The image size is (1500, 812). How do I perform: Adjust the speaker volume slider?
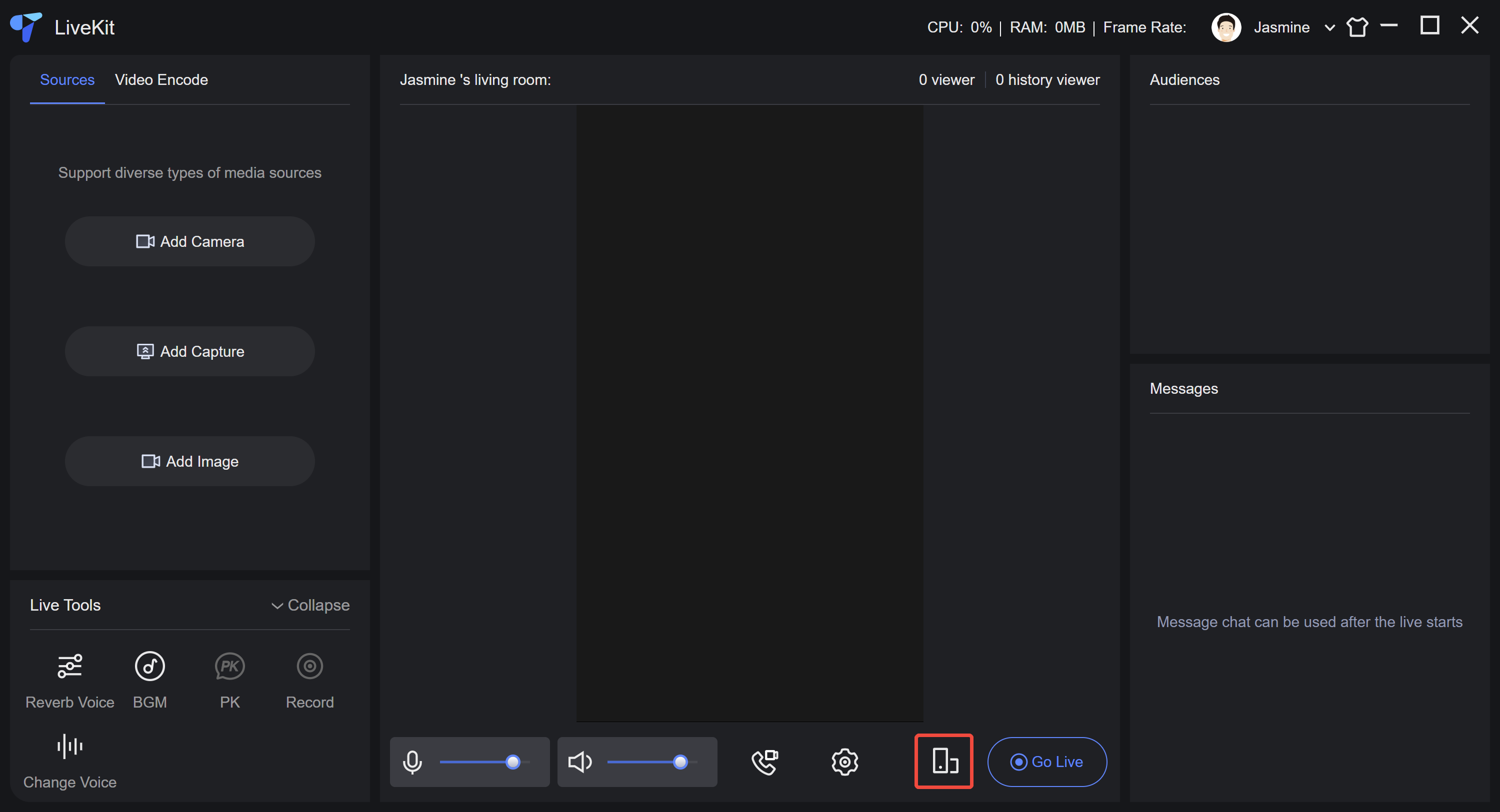pos(680,762)
